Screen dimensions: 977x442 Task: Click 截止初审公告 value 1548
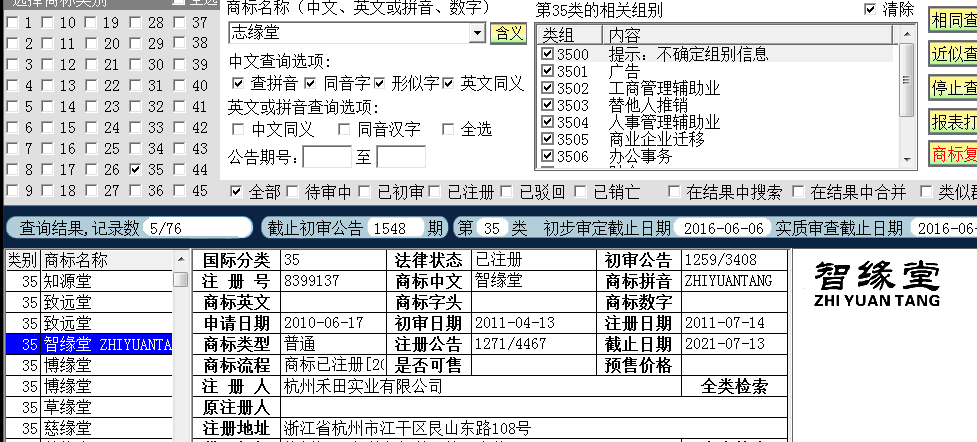click(396, 228)
